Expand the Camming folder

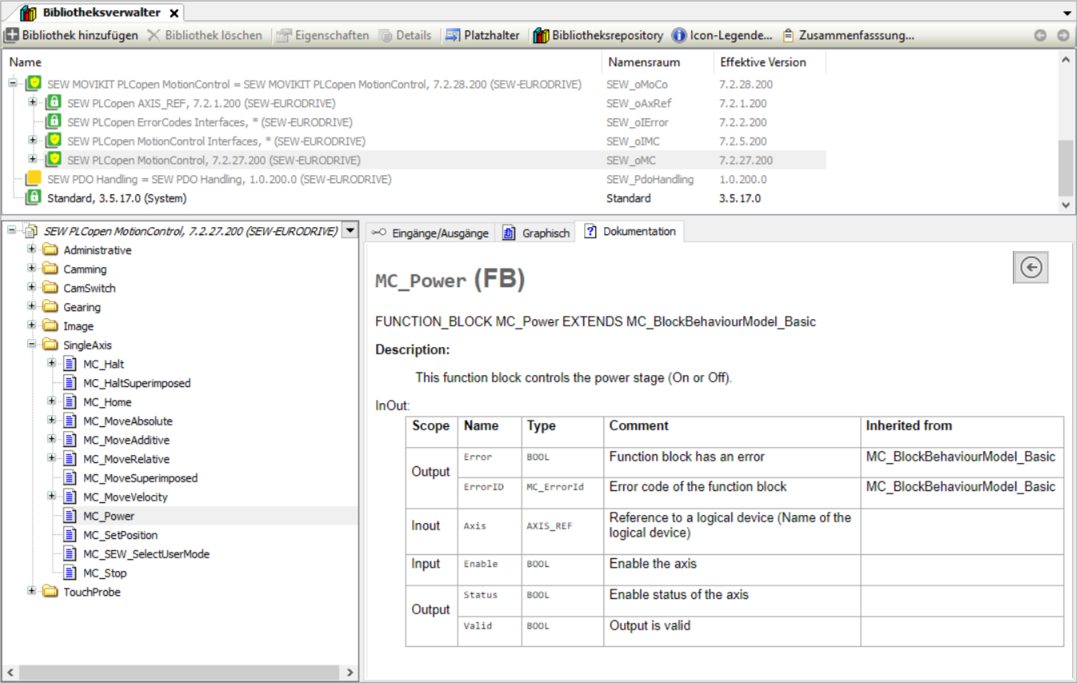32,269
